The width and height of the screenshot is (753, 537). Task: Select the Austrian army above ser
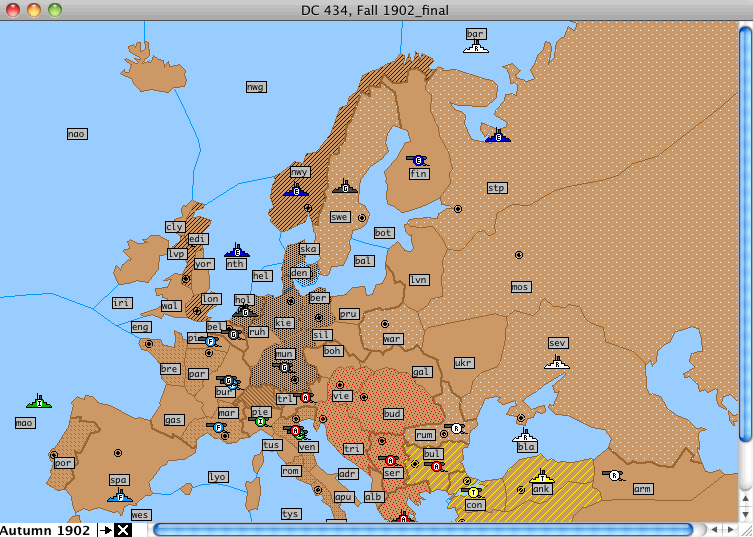pos(389,460)
